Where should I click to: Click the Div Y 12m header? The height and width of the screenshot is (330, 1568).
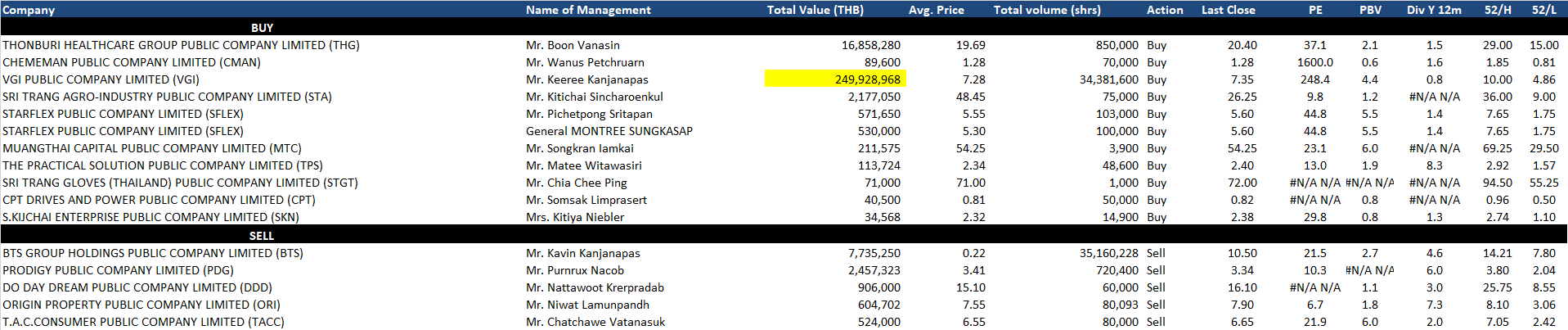pos(1434,10)
